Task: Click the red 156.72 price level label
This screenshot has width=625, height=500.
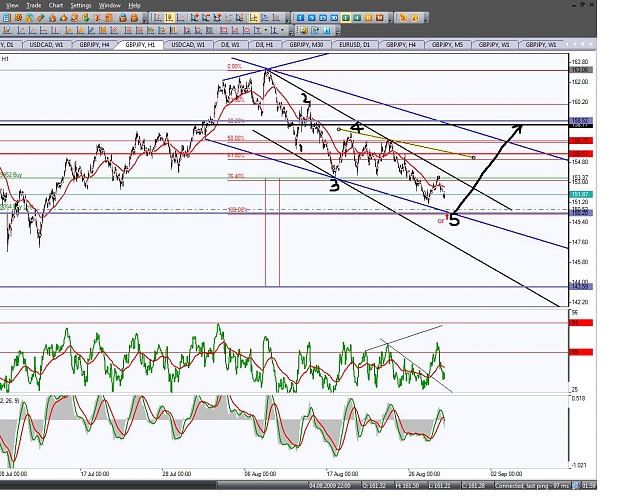Action: (x=581, y=141)
